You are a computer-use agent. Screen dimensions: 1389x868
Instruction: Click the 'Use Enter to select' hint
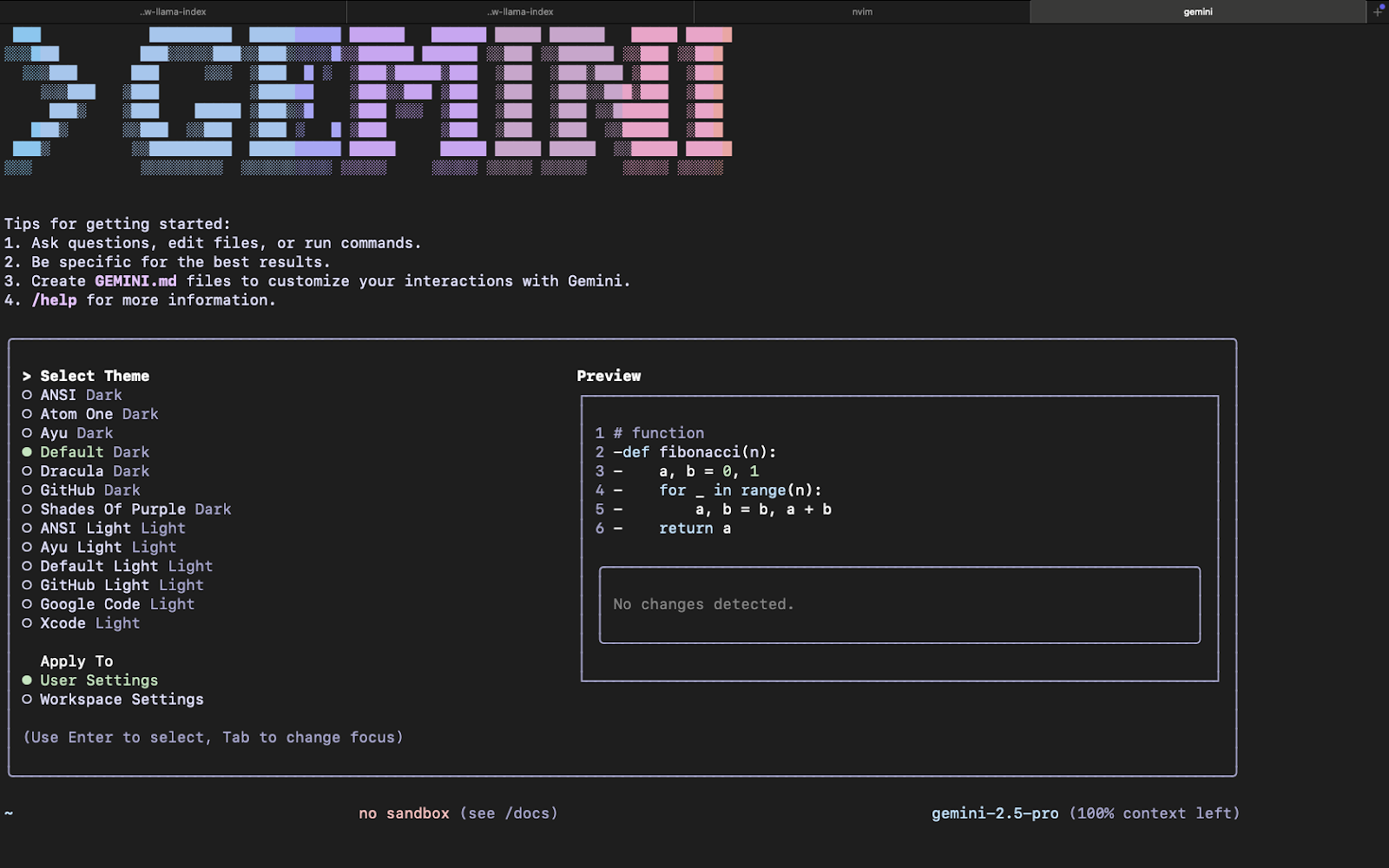(213, 738)
